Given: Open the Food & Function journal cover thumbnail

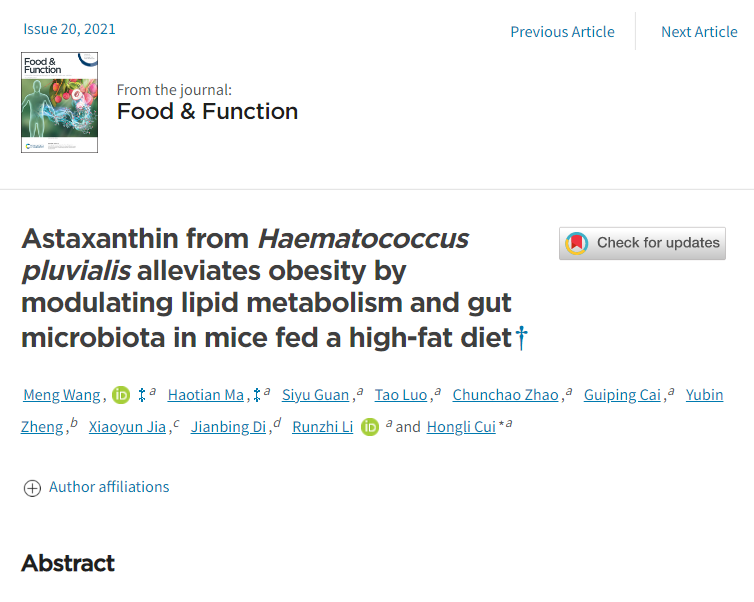Looking at the screenshot, I should pyautogui.click(x=59, y=102).
